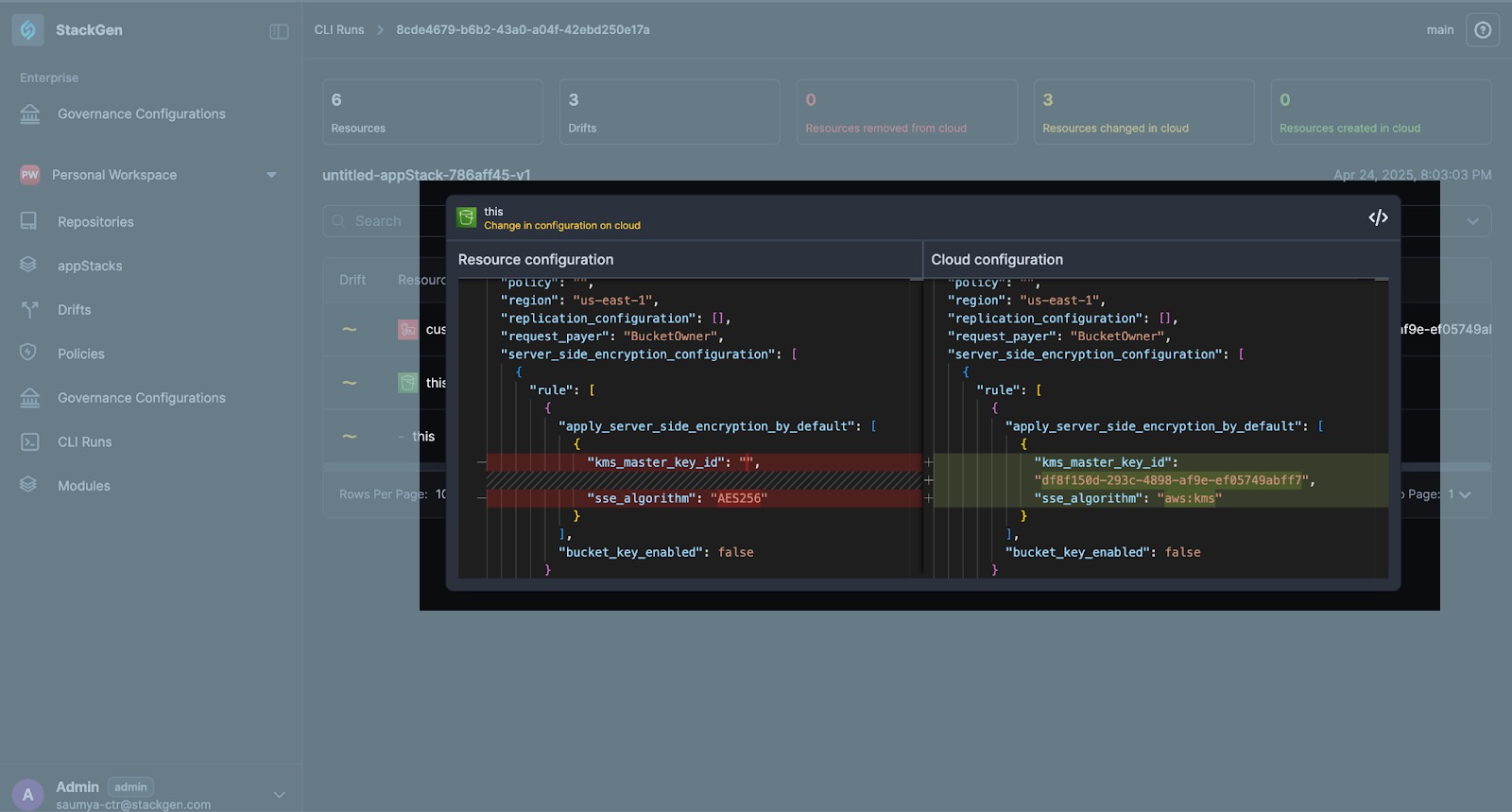
Task: Go to Drifts page
Action: pos(75,309)
